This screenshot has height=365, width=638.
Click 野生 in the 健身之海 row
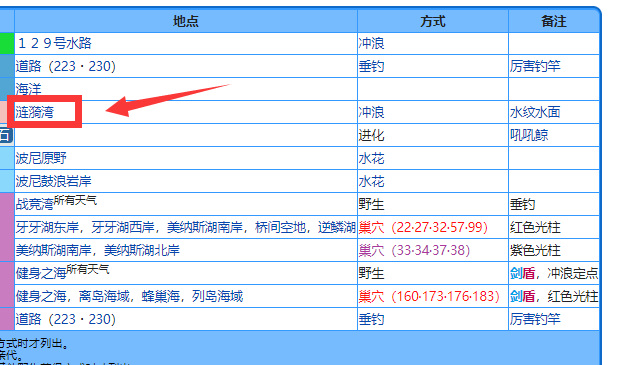(x=371, y=273)
